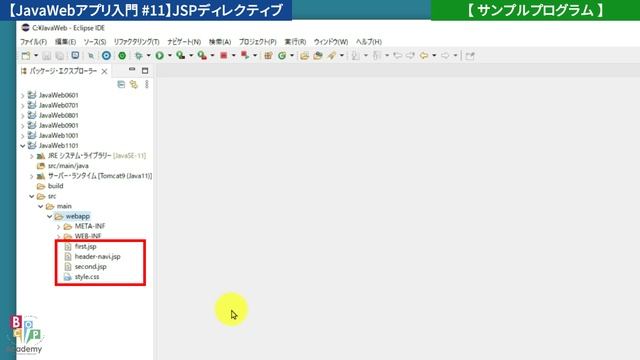Open the ソース(S) menu

pyautogui.click(x=95, y=42)
